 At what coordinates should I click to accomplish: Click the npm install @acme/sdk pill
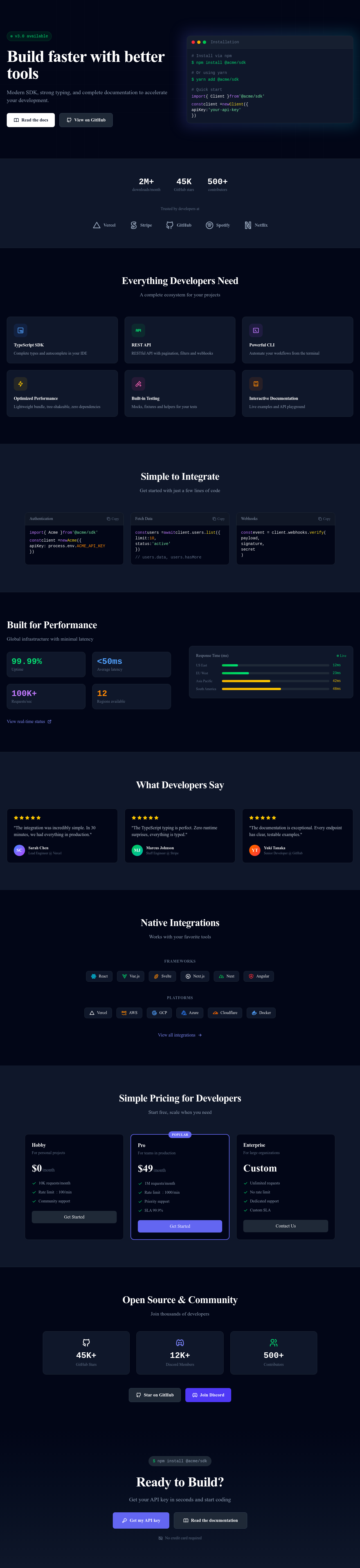coord(180,1461)
